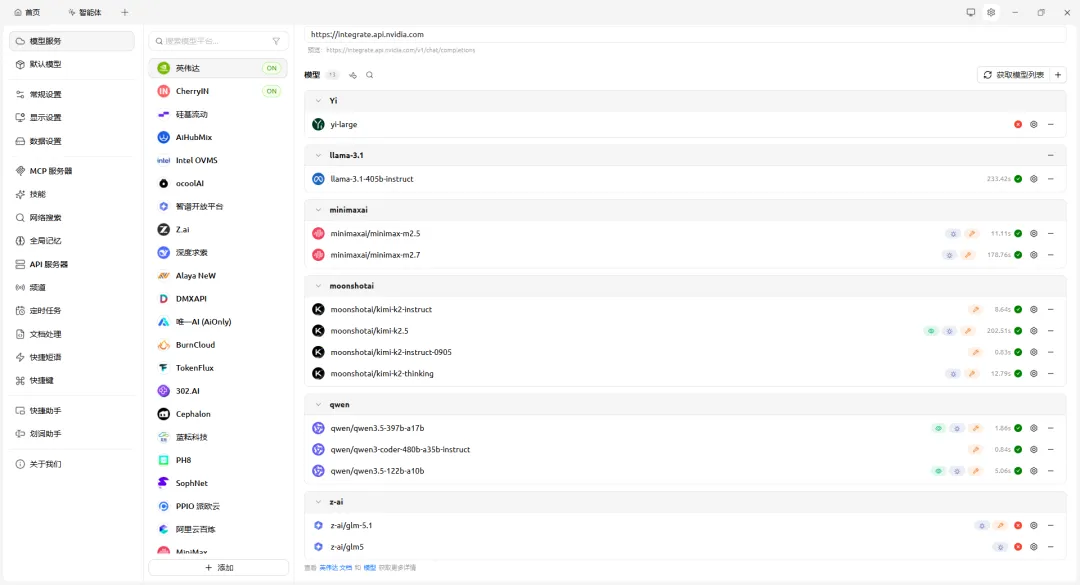Toggle the ON badge for CherryIN provider

(x=271, y=91)
